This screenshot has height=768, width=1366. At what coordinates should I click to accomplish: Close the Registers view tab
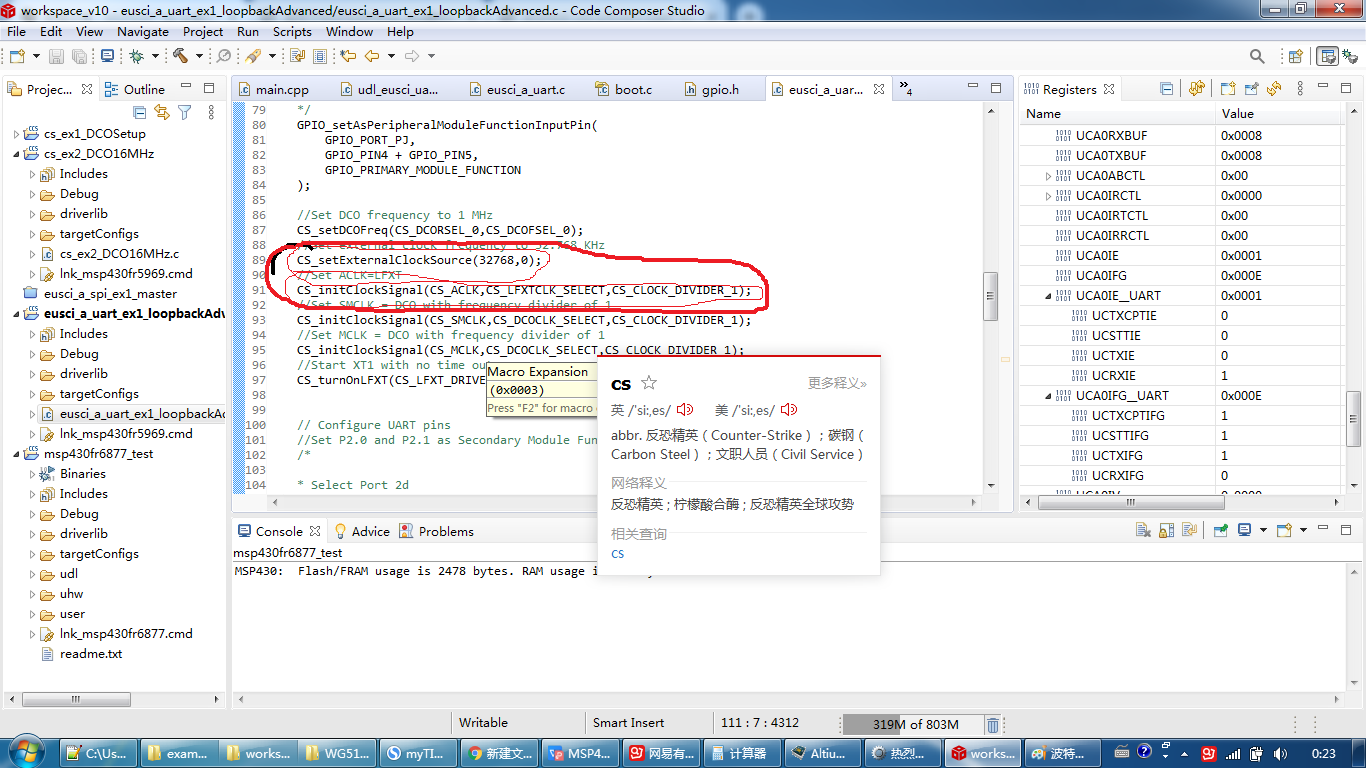click(1109, 89)
